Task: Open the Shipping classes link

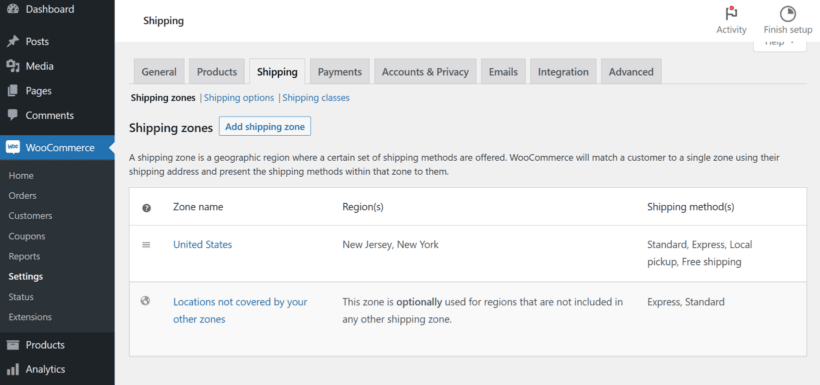Action: [316, 98]
